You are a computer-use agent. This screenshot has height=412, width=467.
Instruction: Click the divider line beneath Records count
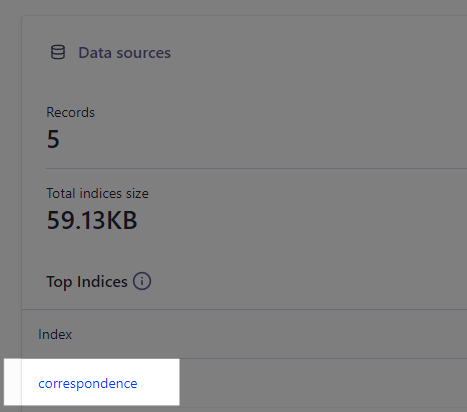pyautogui.click(x=256, y=169)
